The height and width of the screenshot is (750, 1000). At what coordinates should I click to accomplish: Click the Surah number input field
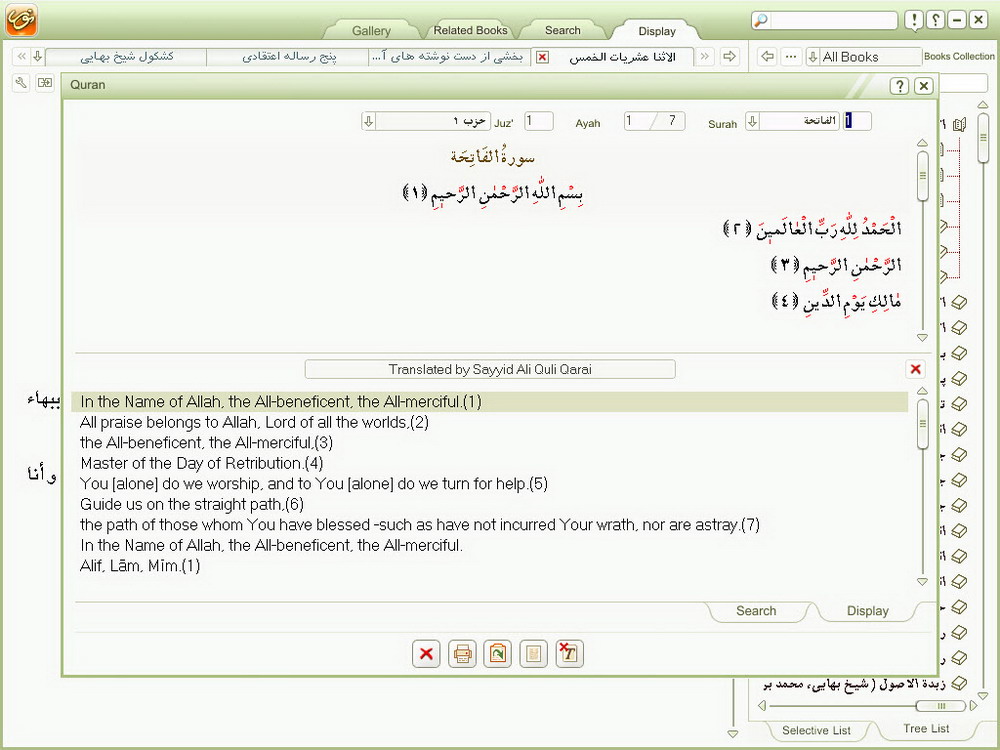pyautogui.click(x=857, y=121)
